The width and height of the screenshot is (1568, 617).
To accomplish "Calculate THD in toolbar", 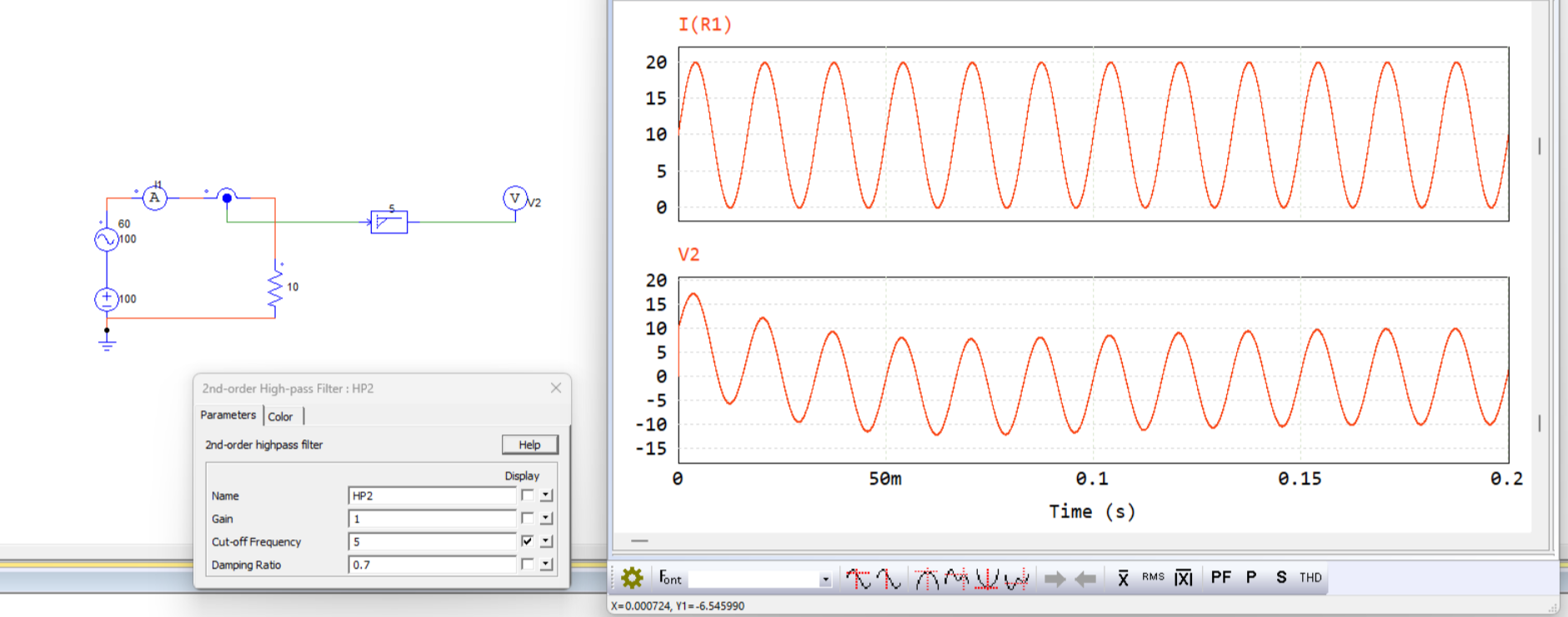I will pyautogui.click(x=1310, y=577).
